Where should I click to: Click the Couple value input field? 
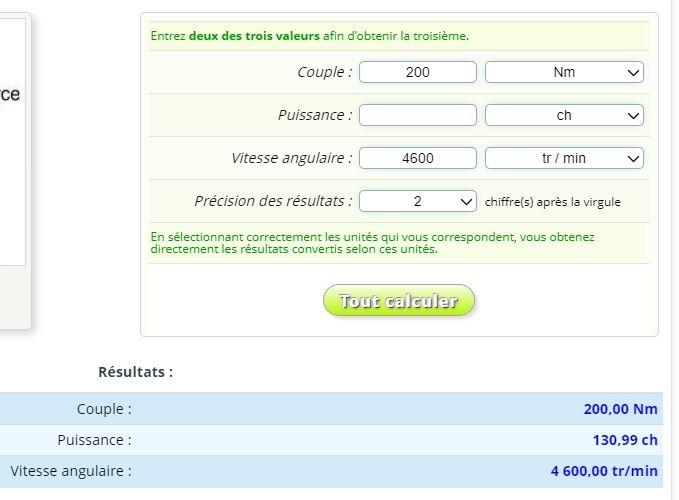[x=417, y=72]
